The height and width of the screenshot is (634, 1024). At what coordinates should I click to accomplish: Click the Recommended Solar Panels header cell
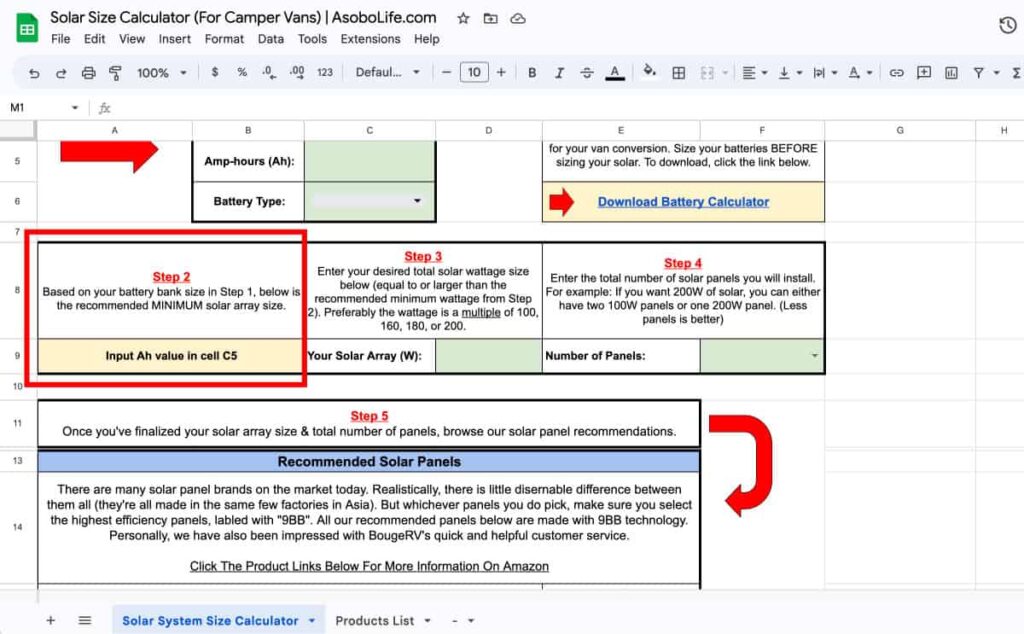pos(369,462)
